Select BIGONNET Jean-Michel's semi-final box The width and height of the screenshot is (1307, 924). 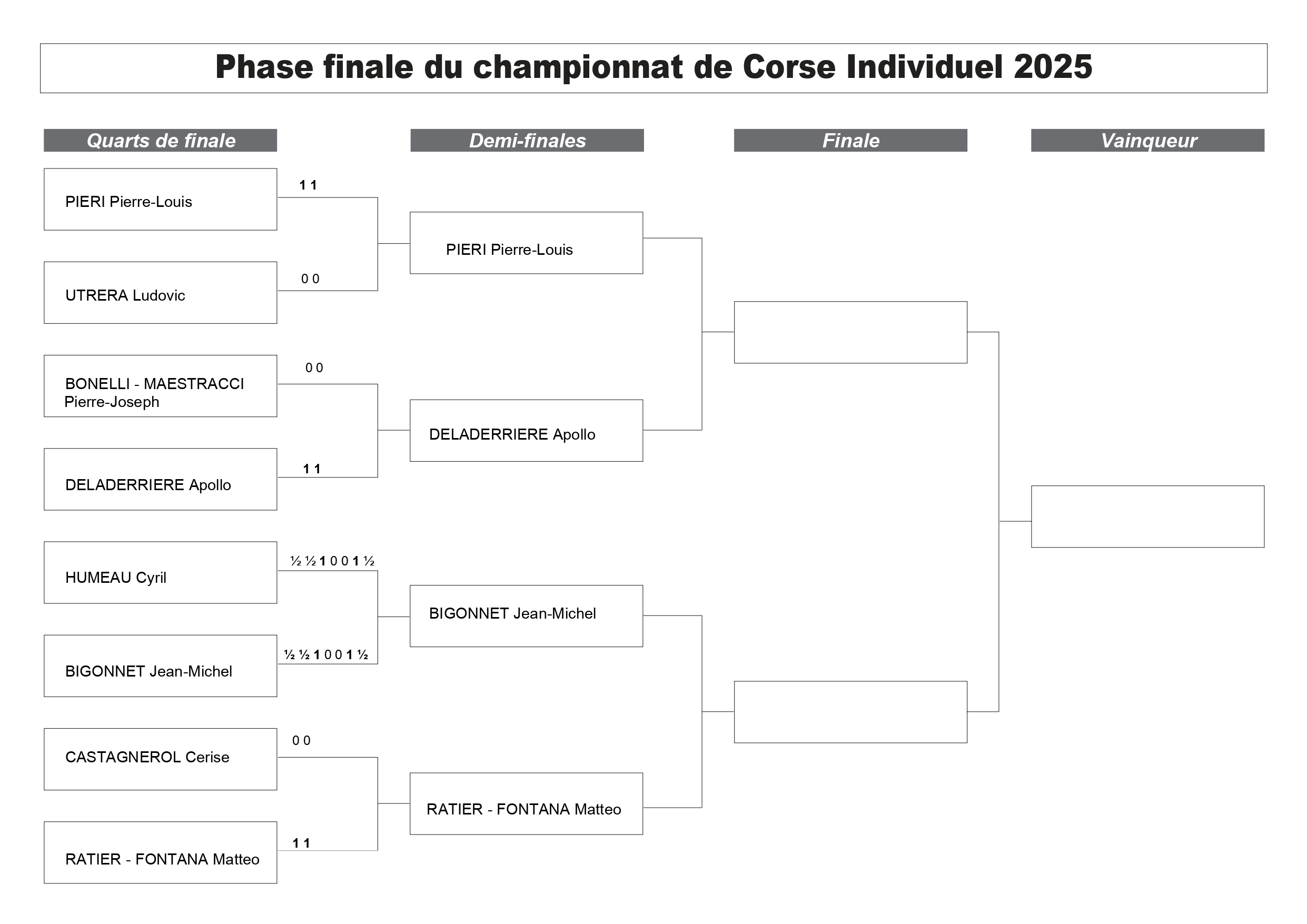click(527, 616)
